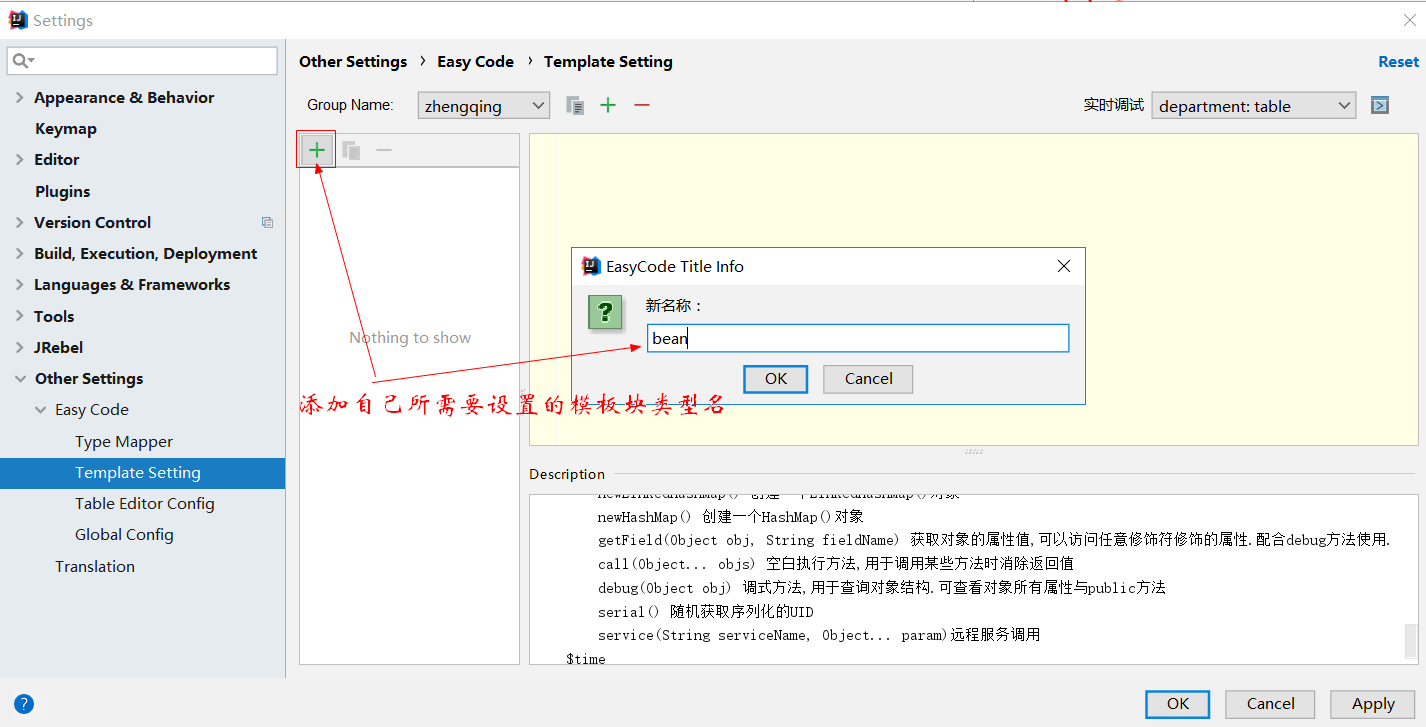
Task: Click the Reset link
Action: [x=1398, y=61]
